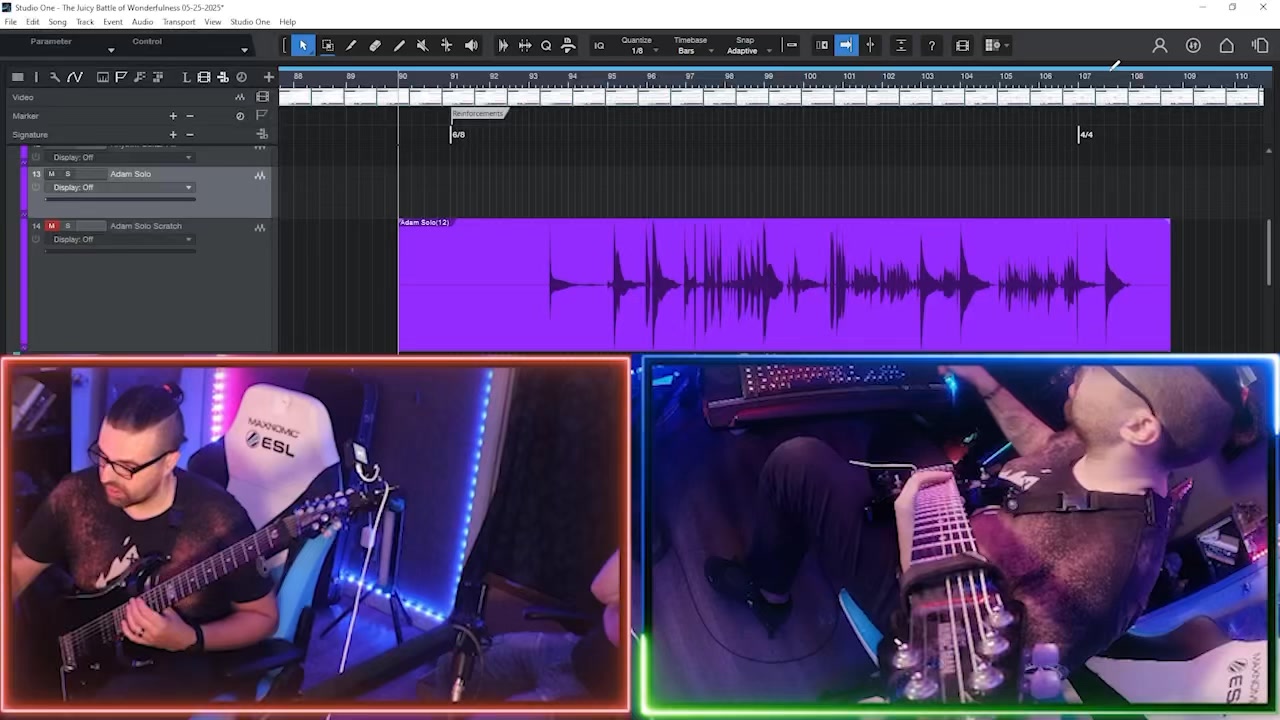The height and width of the screenshot is (720, 1280).
Task: Open the Transport menu
Action: click(178, 22)
